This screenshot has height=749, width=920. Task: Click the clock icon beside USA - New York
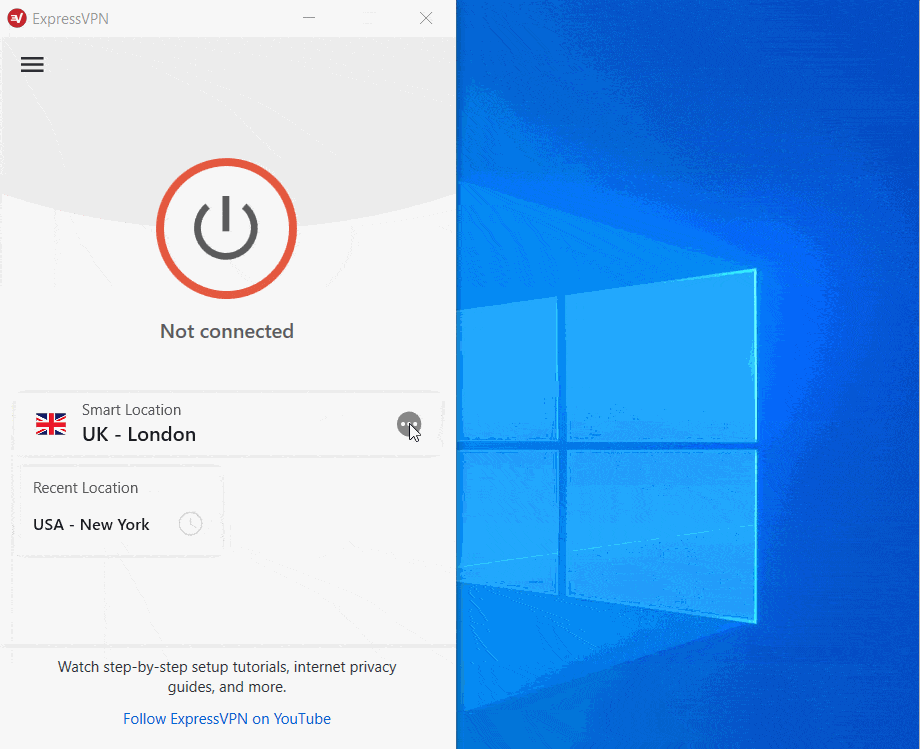[x=191, y=524]
